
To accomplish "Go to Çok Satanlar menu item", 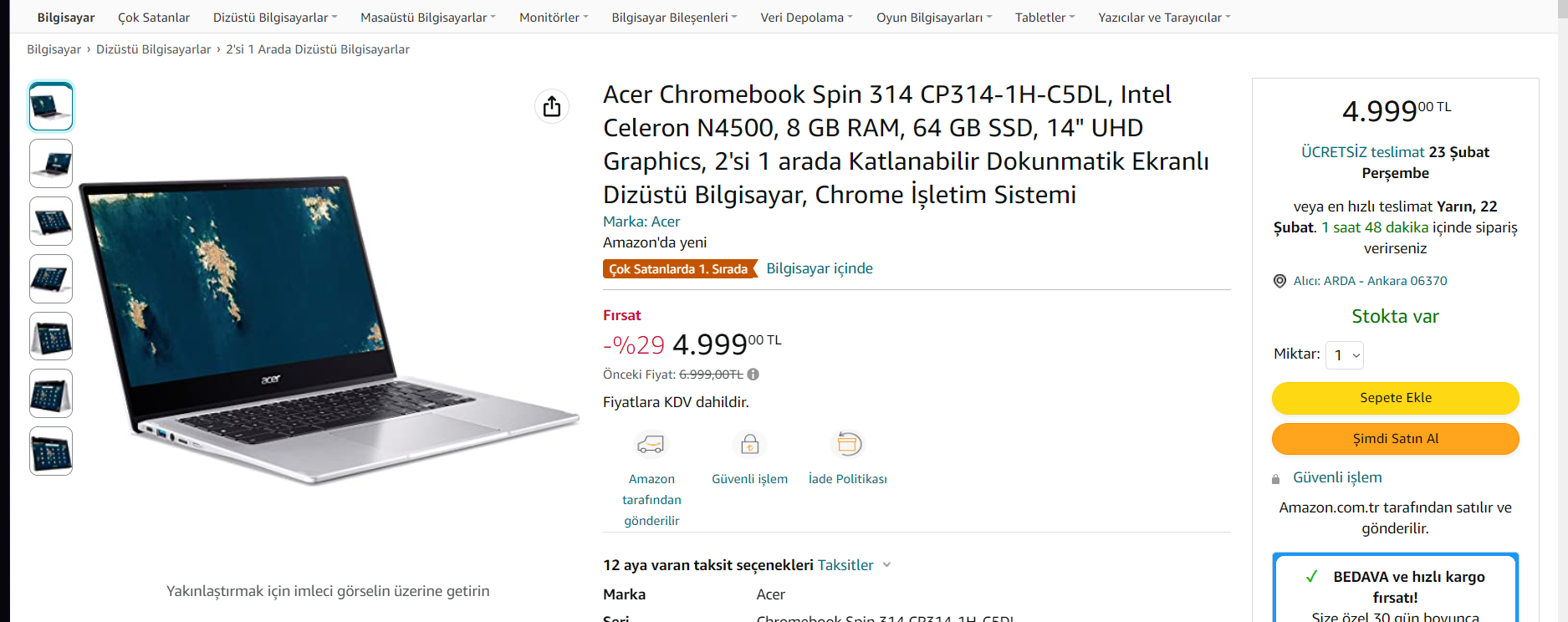I will pos(154,18).
